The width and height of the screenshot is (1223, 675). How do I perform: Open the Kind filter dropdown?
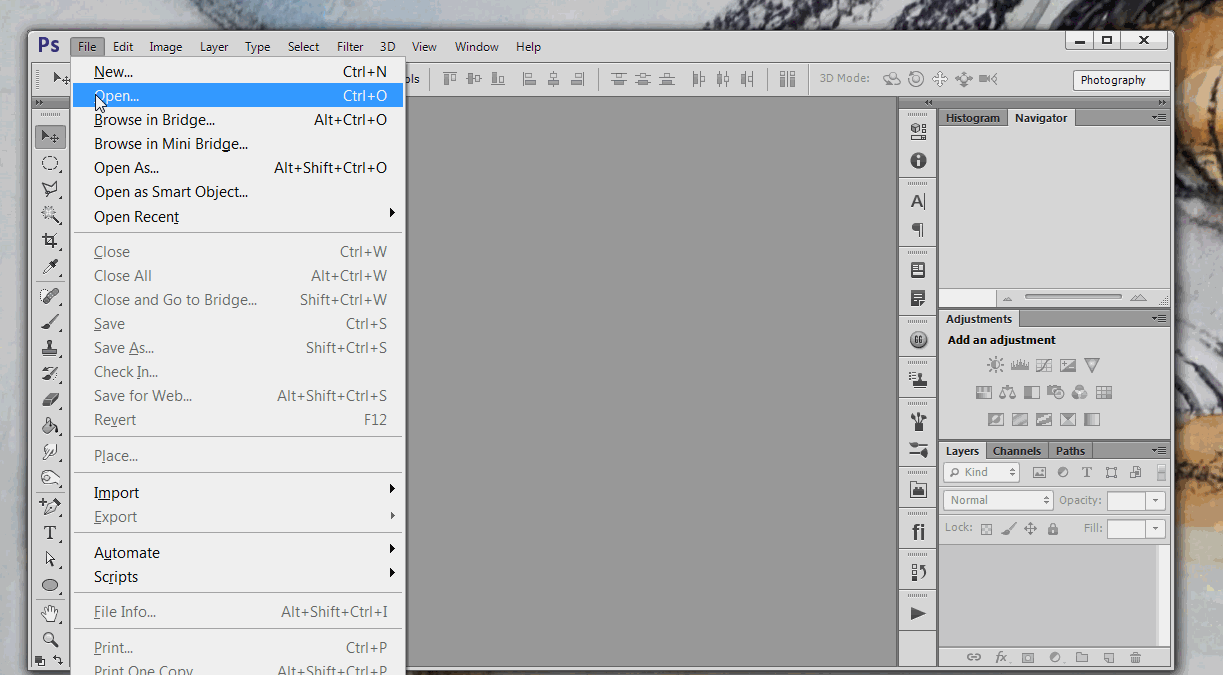pyautogui.click(x=982, y=473)
